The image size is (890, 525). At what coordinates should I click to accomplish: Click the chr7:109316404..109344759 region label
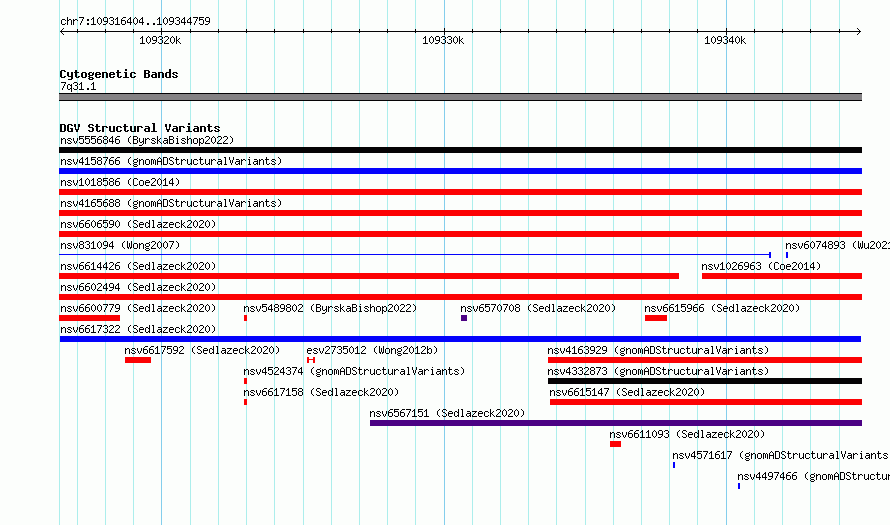(135, 21)
